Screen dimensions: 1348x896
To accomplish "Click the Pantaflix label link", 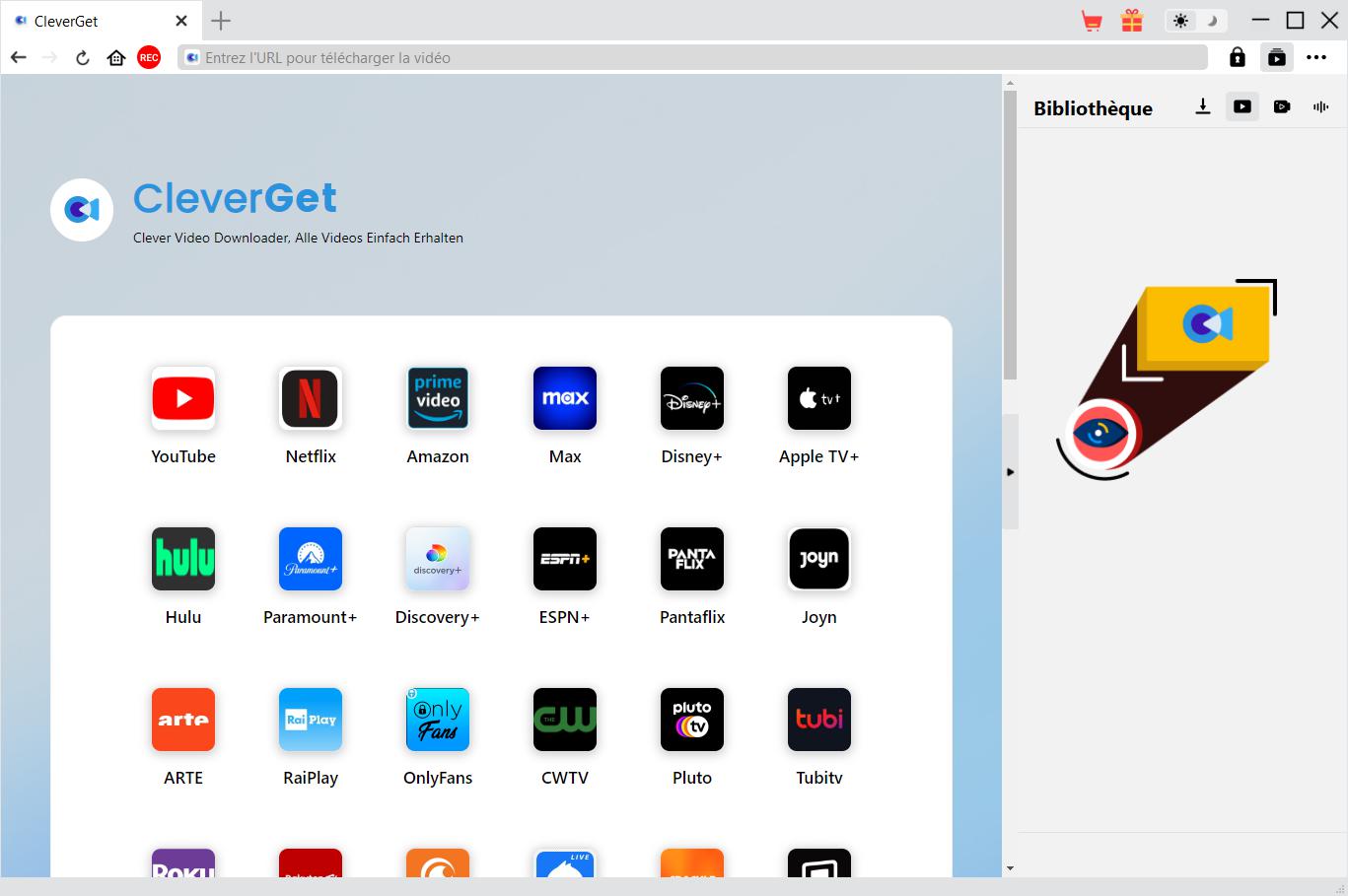I will pos(691,617).
